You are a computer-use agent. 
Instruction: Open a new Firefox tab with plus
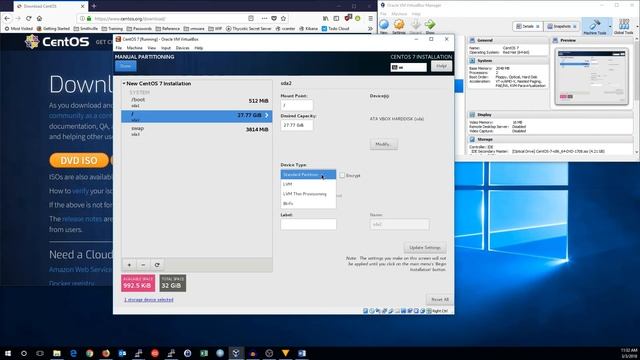click(x=94, y=6)
